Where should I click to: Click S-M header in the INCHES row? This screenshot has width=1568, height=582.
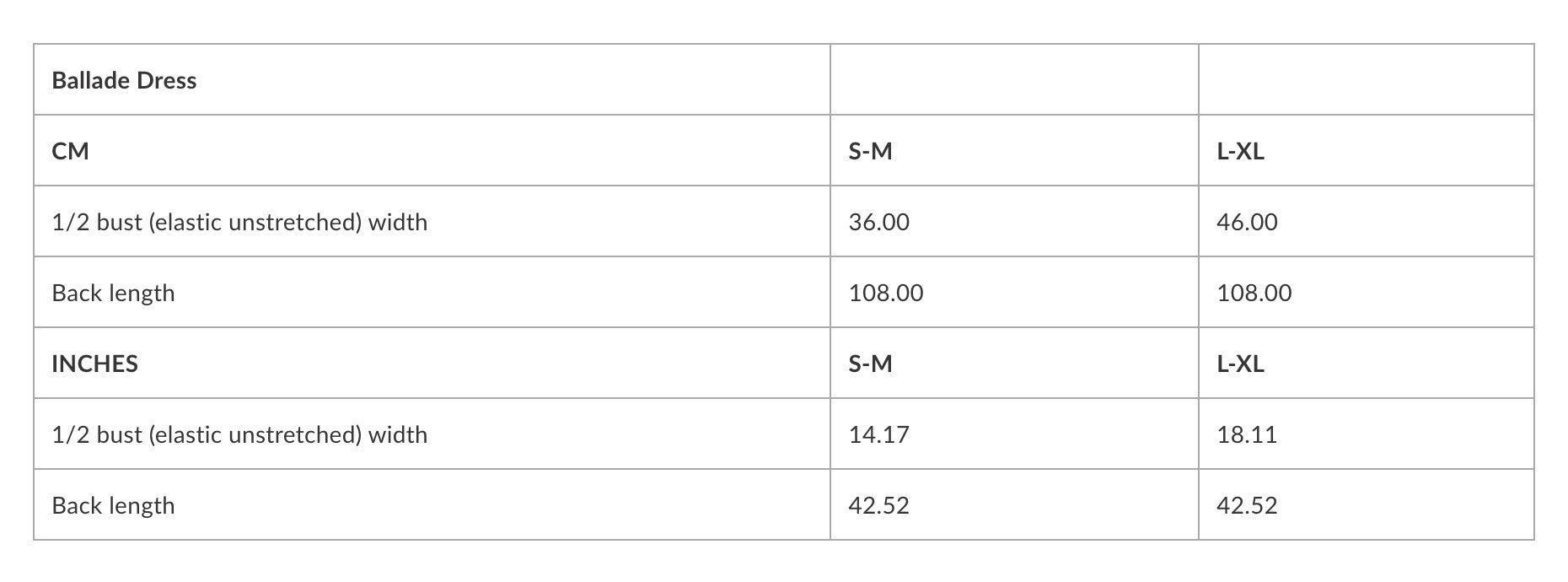[x=870, y=364]
